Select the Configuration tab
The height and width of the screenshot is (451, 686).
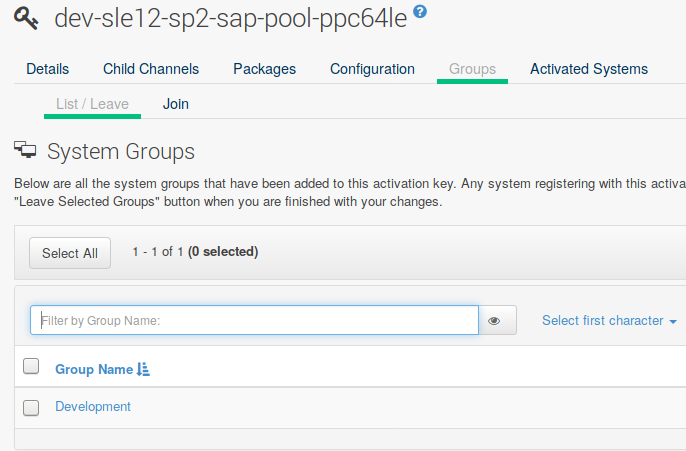point(372,69)
